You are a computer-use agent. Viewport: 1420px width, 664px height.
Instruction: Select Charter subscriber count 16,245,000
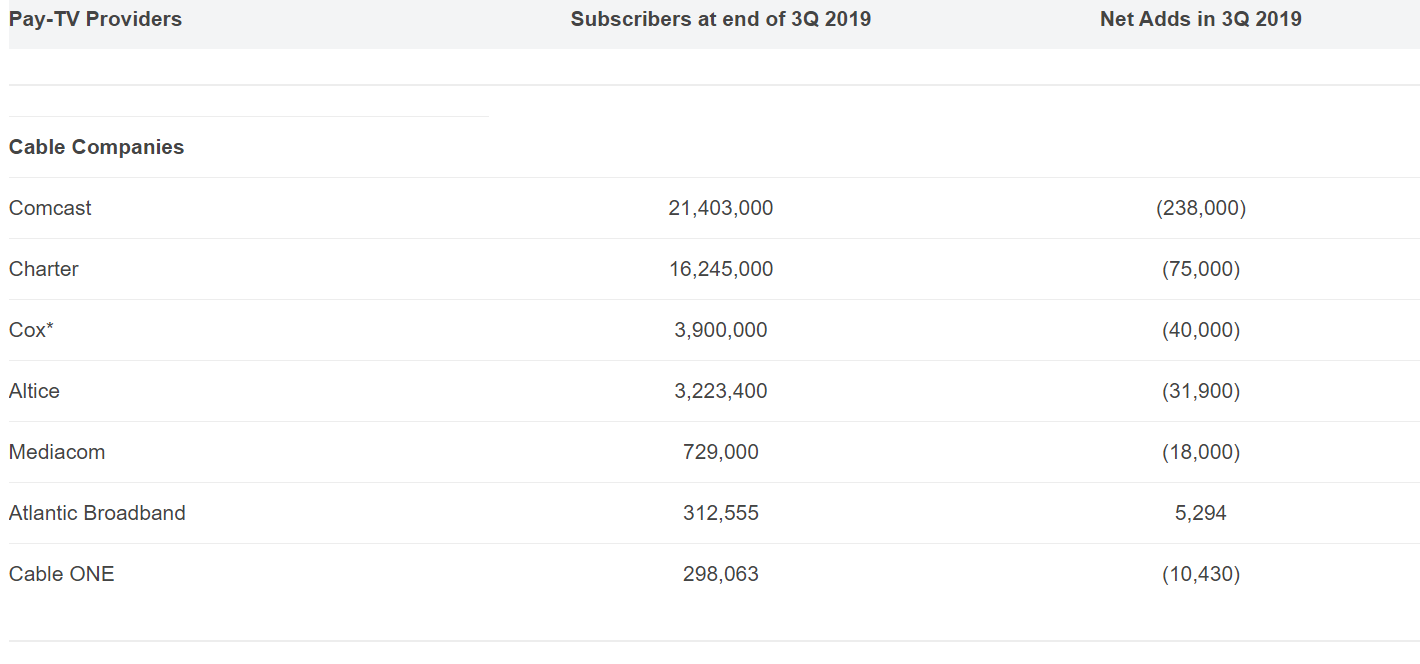[x=721, y=269]
